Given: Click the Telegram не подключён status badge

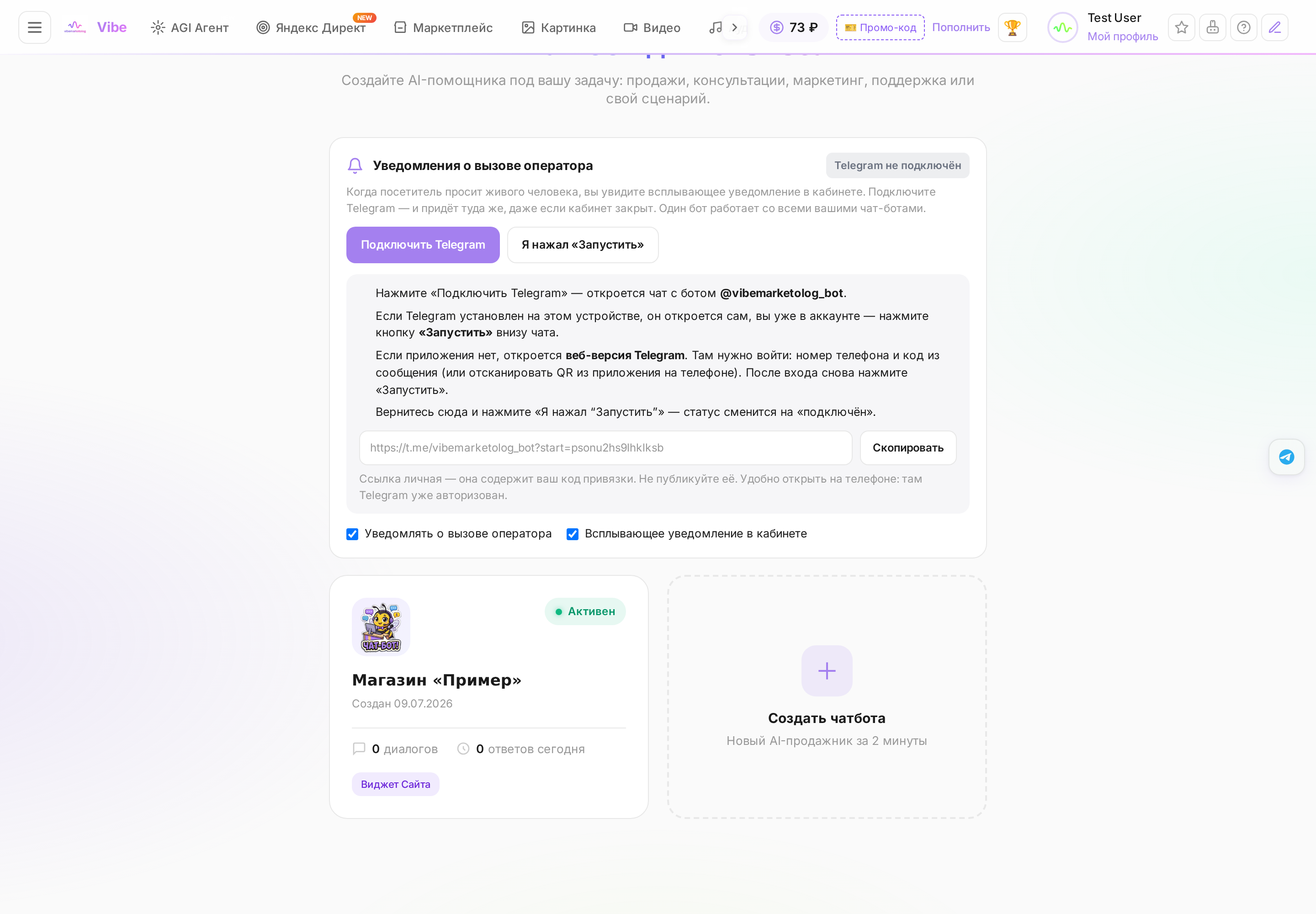Looking at the screenshot, I should 897,165.
